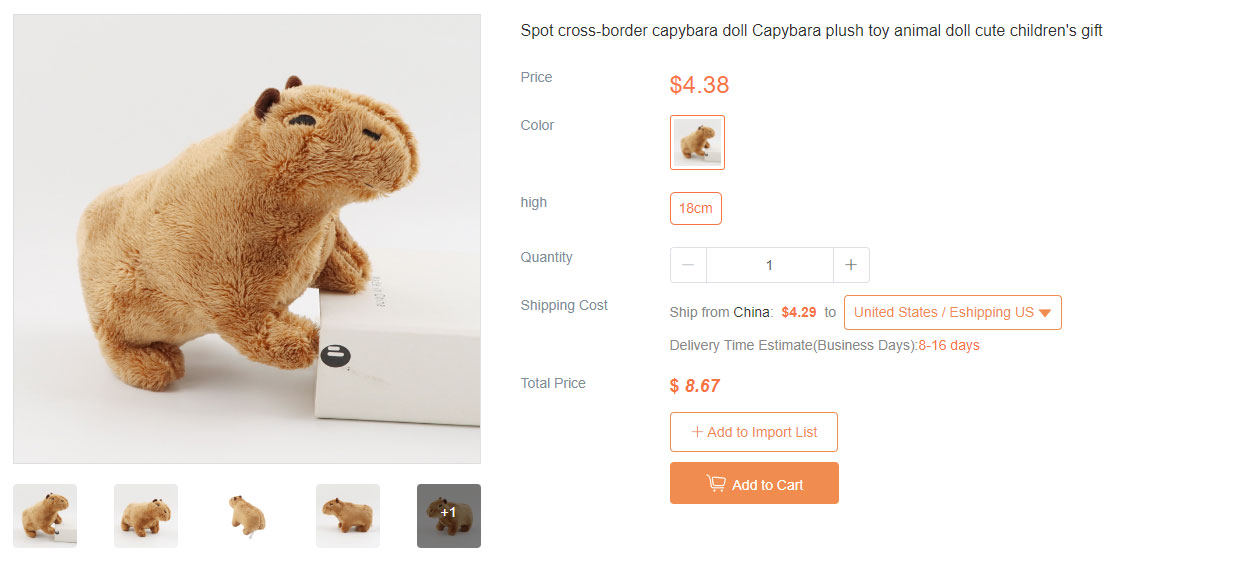
Task: Click the China ship-from origin text
Action: tap(752, 312)
